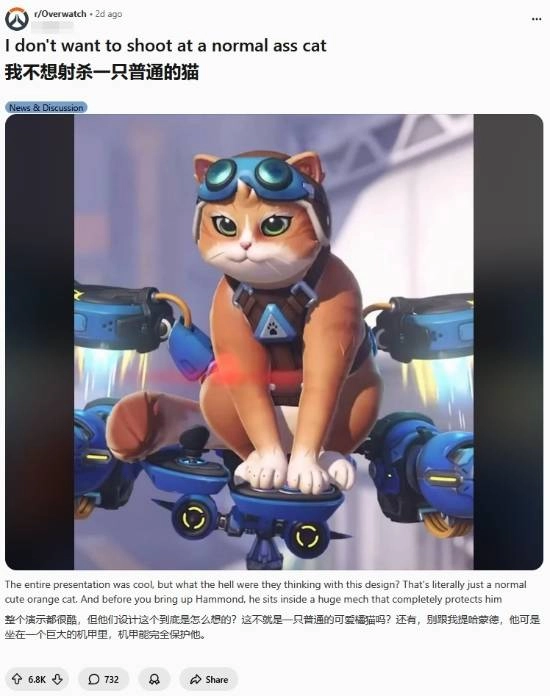550x696 pixels.
Task: Open the blurred author username
Action: 53,26
